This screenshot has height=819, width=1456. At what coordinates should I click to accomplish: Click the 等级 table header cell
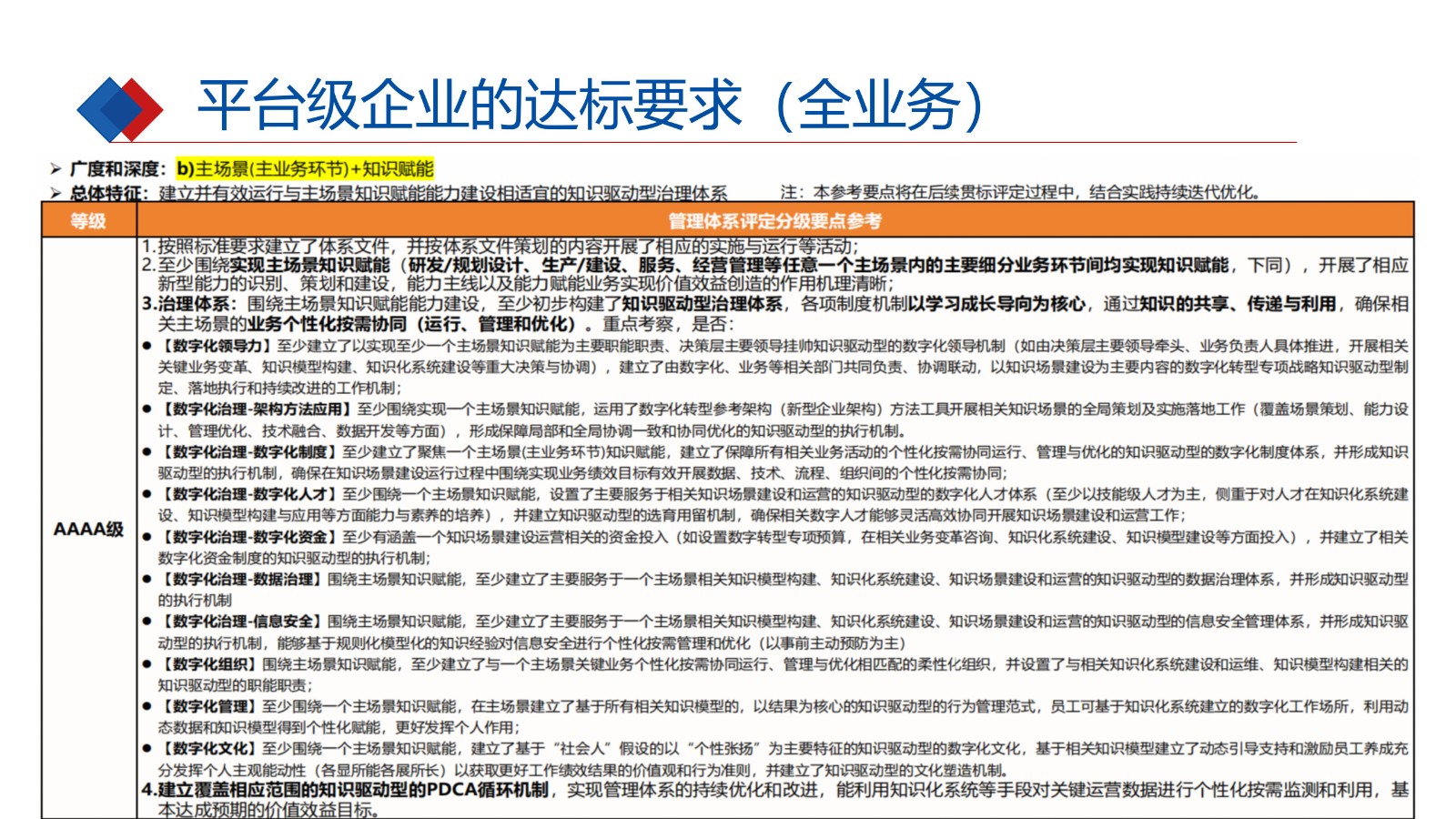pyautogui.click(x=88, y=220)
